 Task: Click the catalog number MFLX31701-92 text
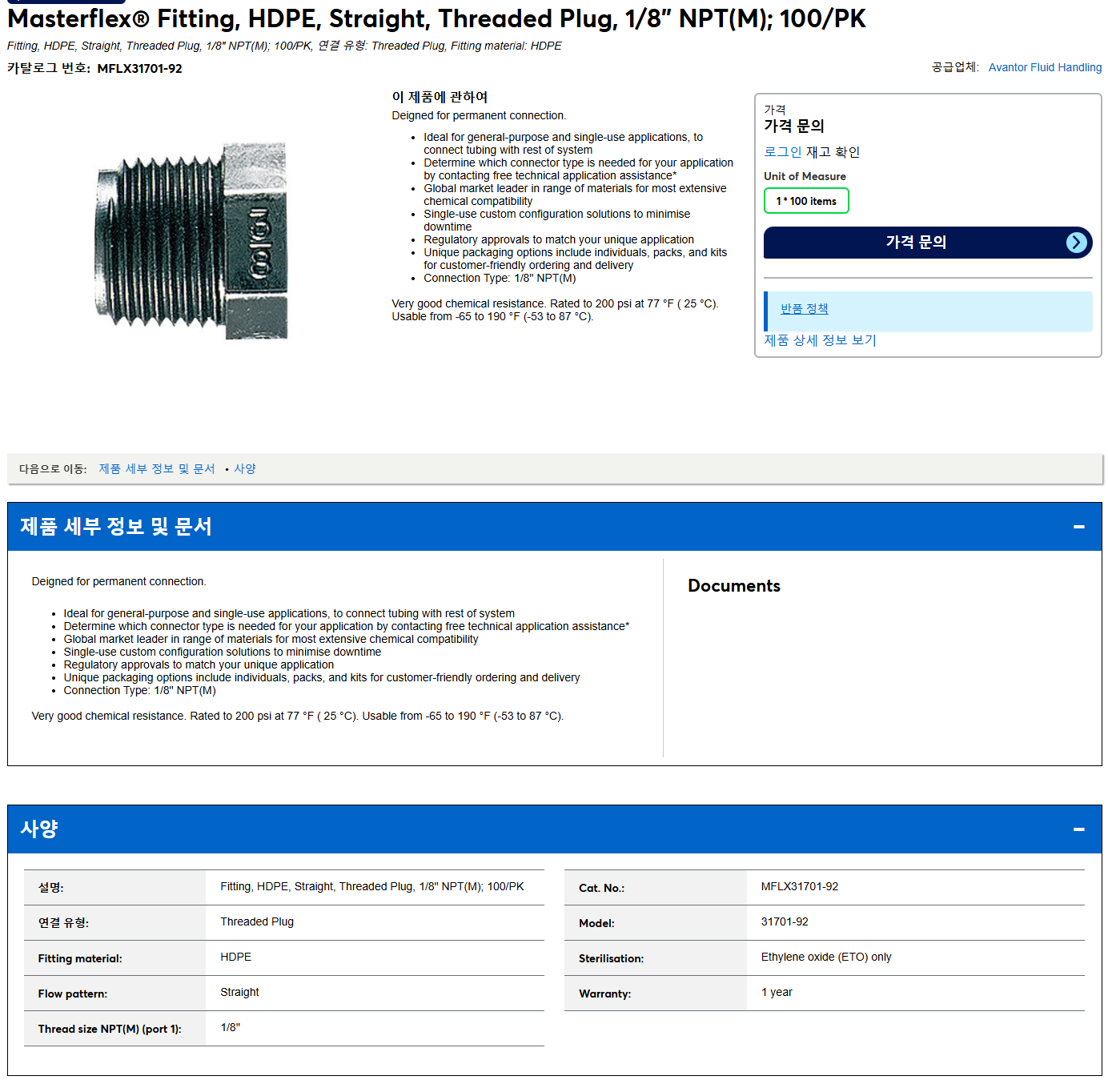[139, 69]
